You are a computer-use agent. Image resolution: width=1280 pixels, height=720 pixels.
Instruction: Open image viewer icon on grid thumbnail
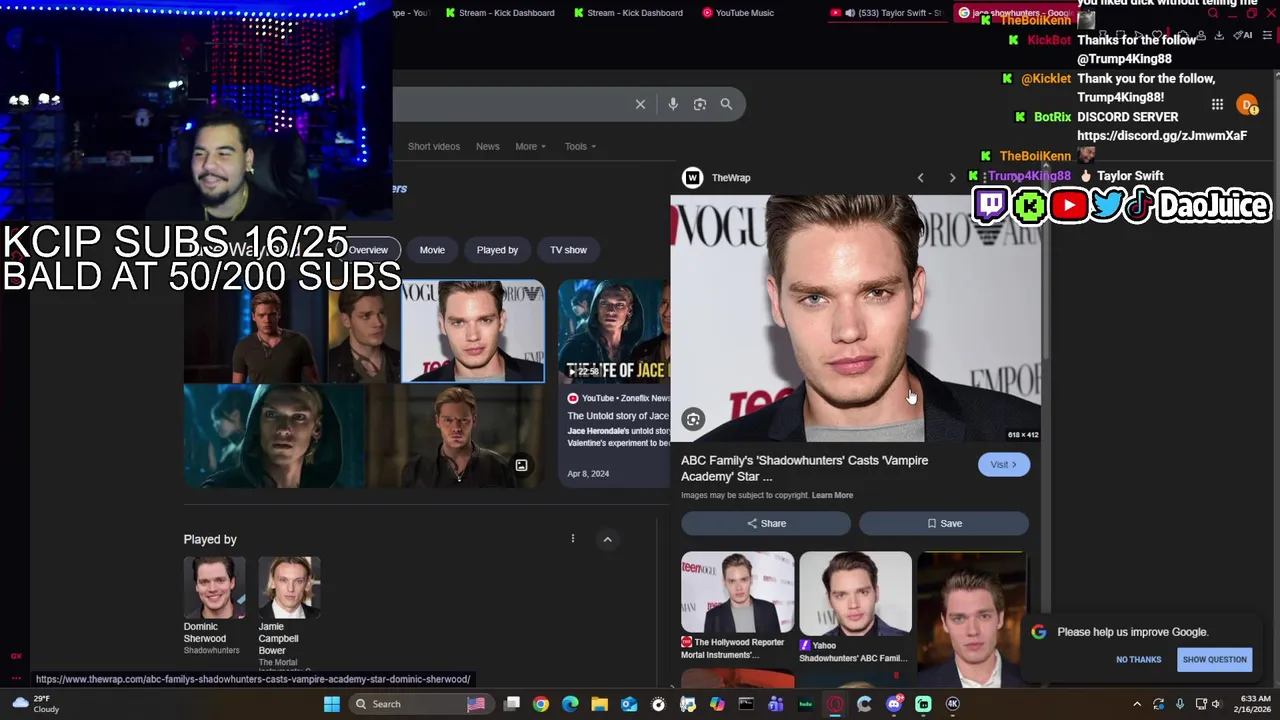[x=521, y=465]
